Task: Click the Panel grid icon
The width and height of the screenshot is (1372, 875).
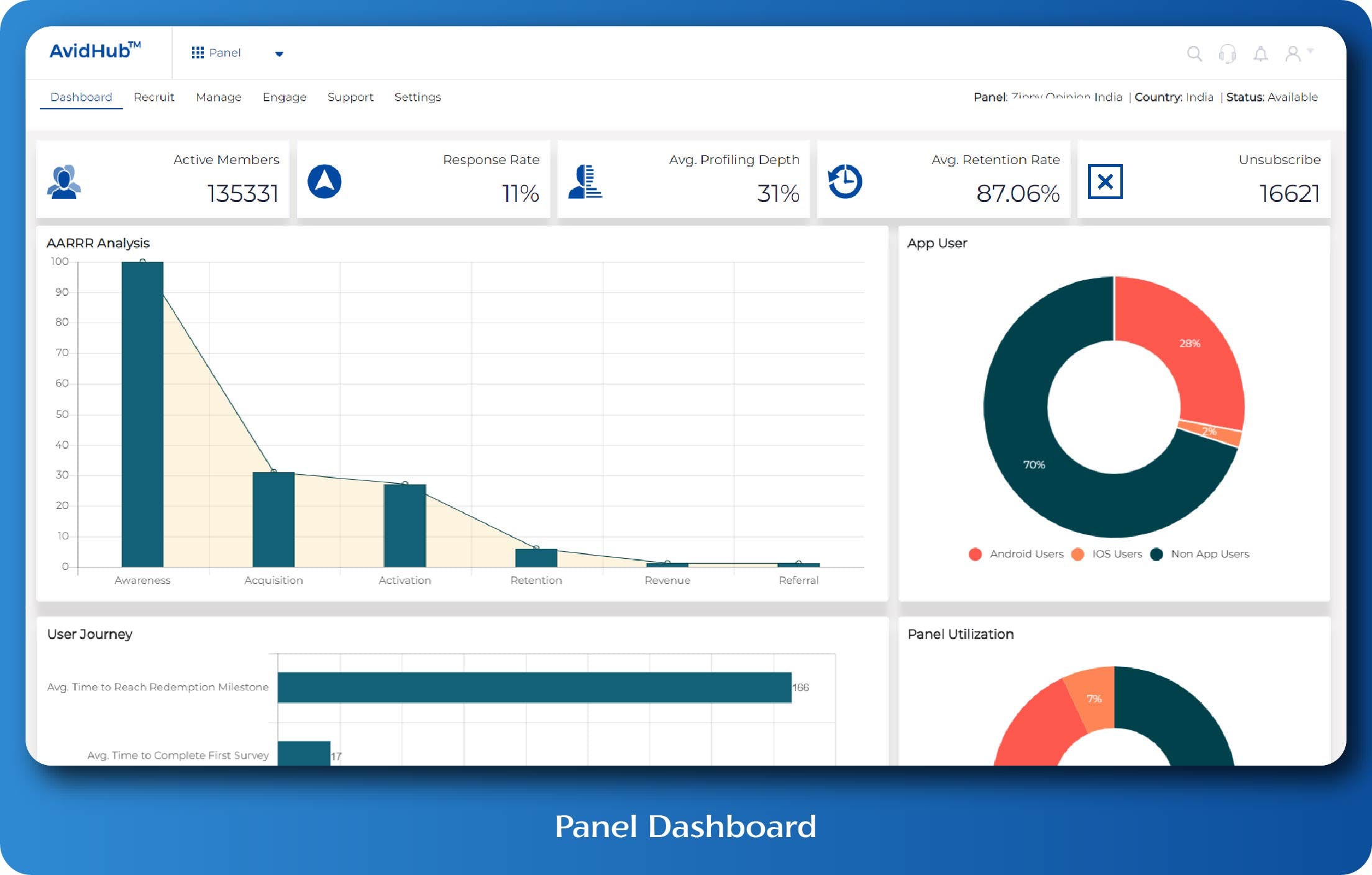Action: (198, 53)
